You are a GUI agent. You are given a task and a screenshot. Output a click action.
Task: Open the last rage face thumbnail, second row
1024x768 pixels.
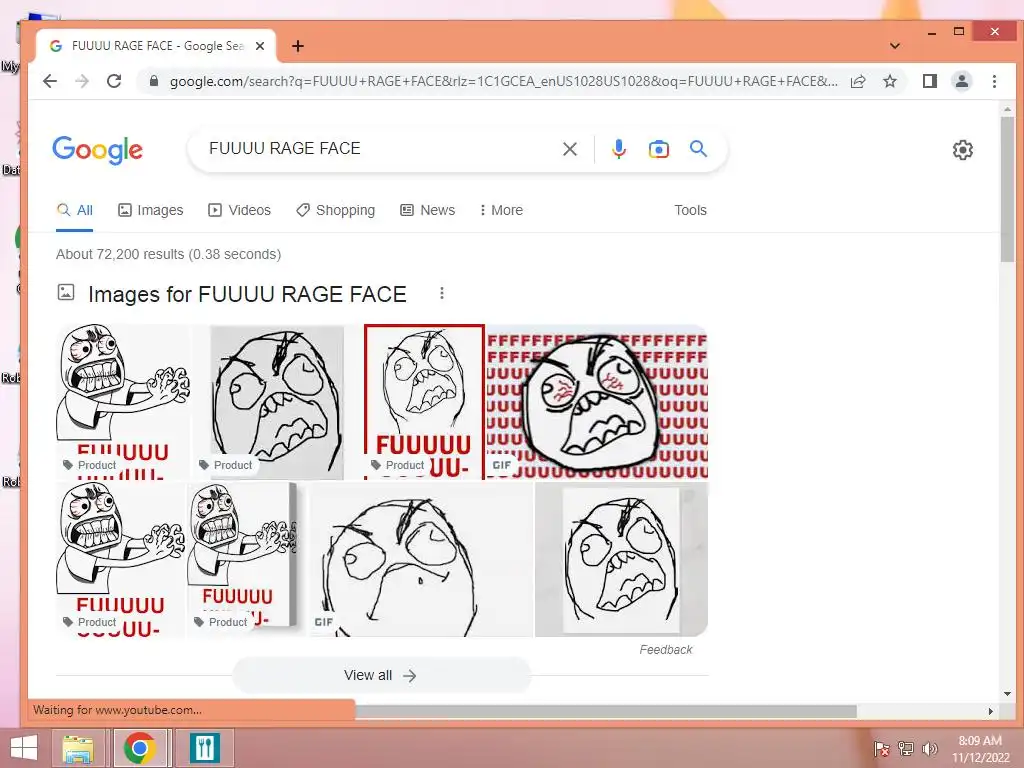(622, 560)
